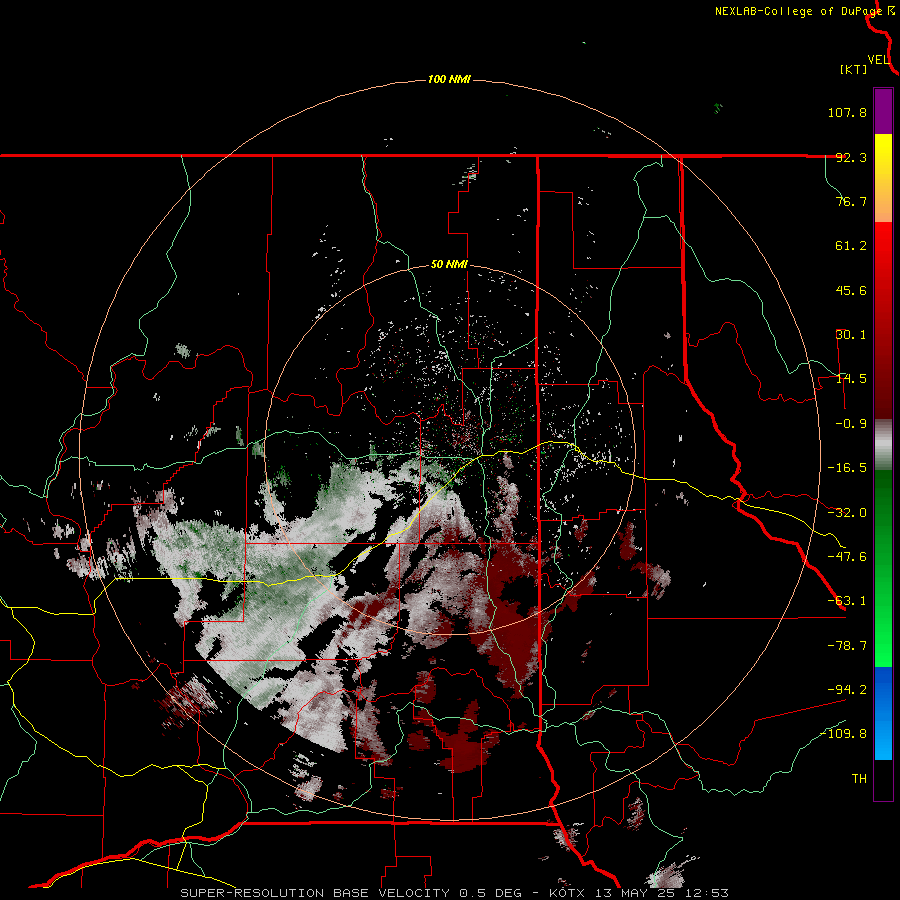The width and height of the screenshot is (900, 900).
Task: Click the purple segment of the color bar
Action: click(x=883, y=111)
